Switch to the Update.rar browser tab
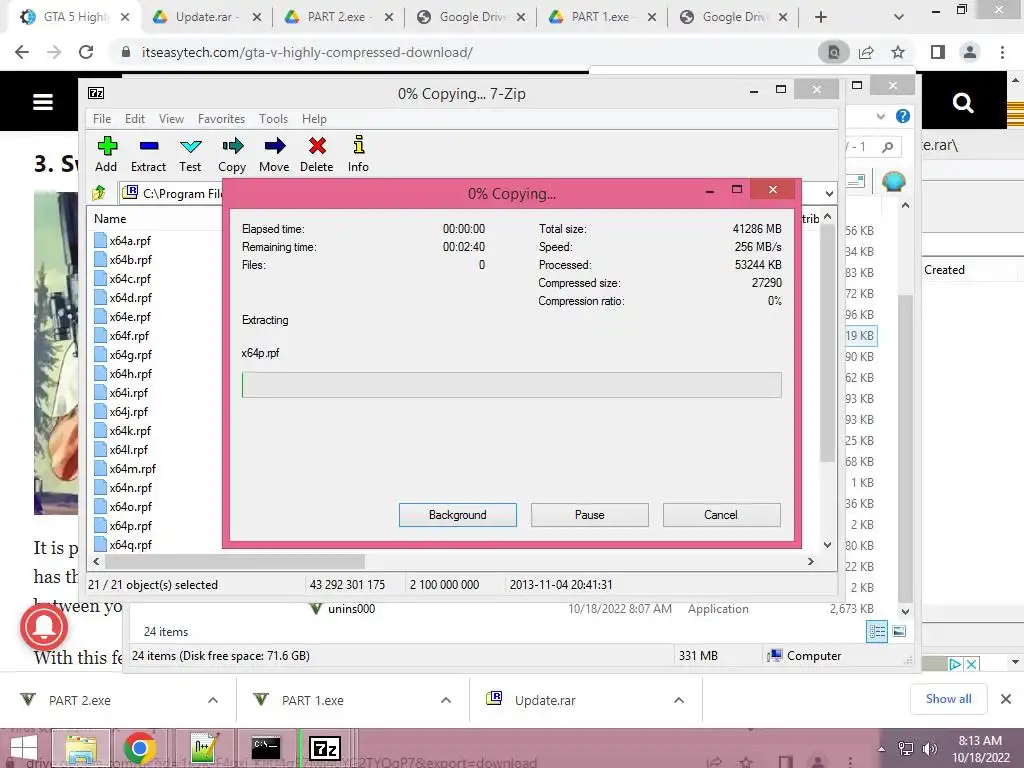 point(206,17)
